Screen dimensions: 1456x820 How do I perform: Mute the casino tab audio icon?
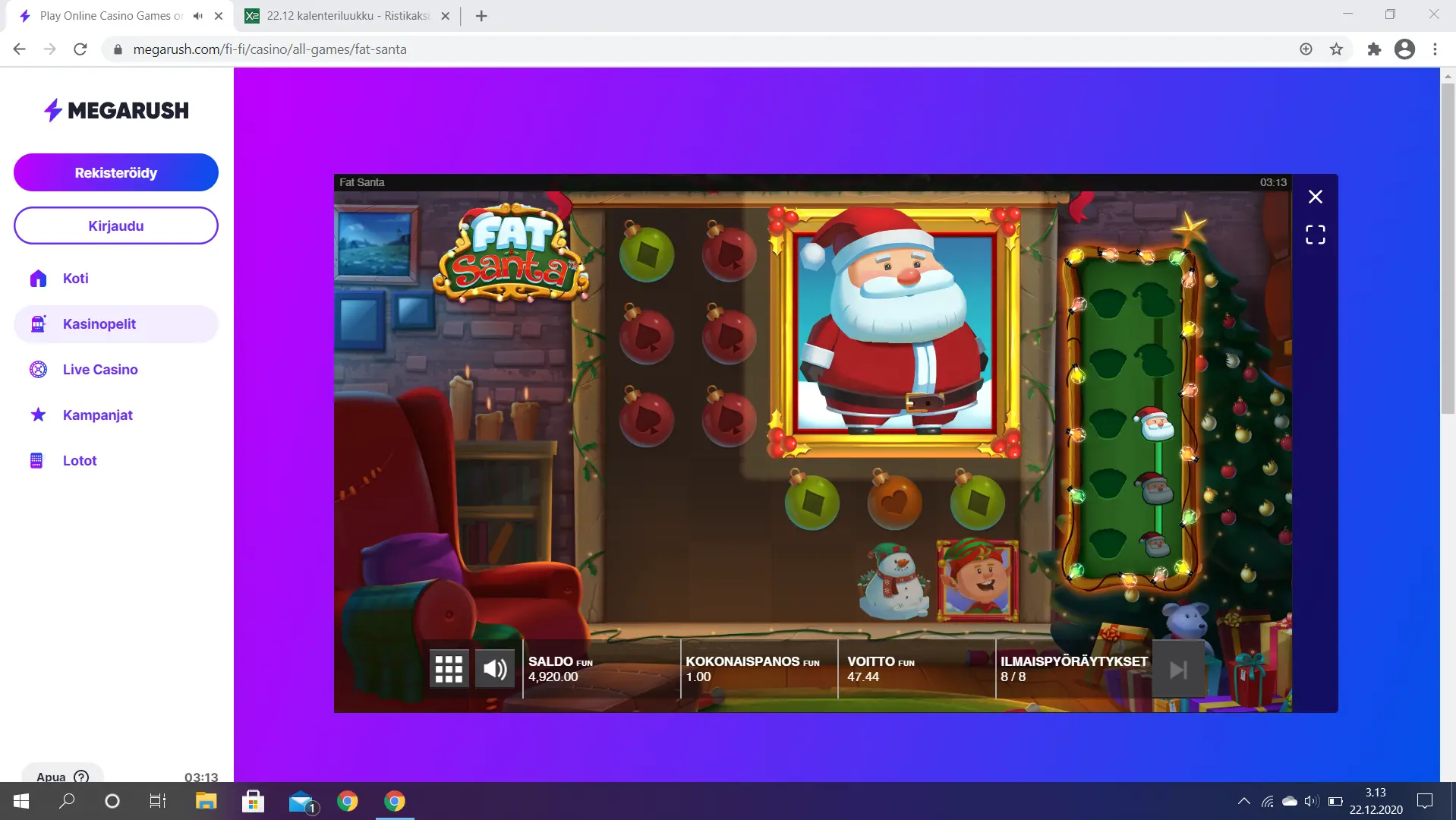coord(198,16)
